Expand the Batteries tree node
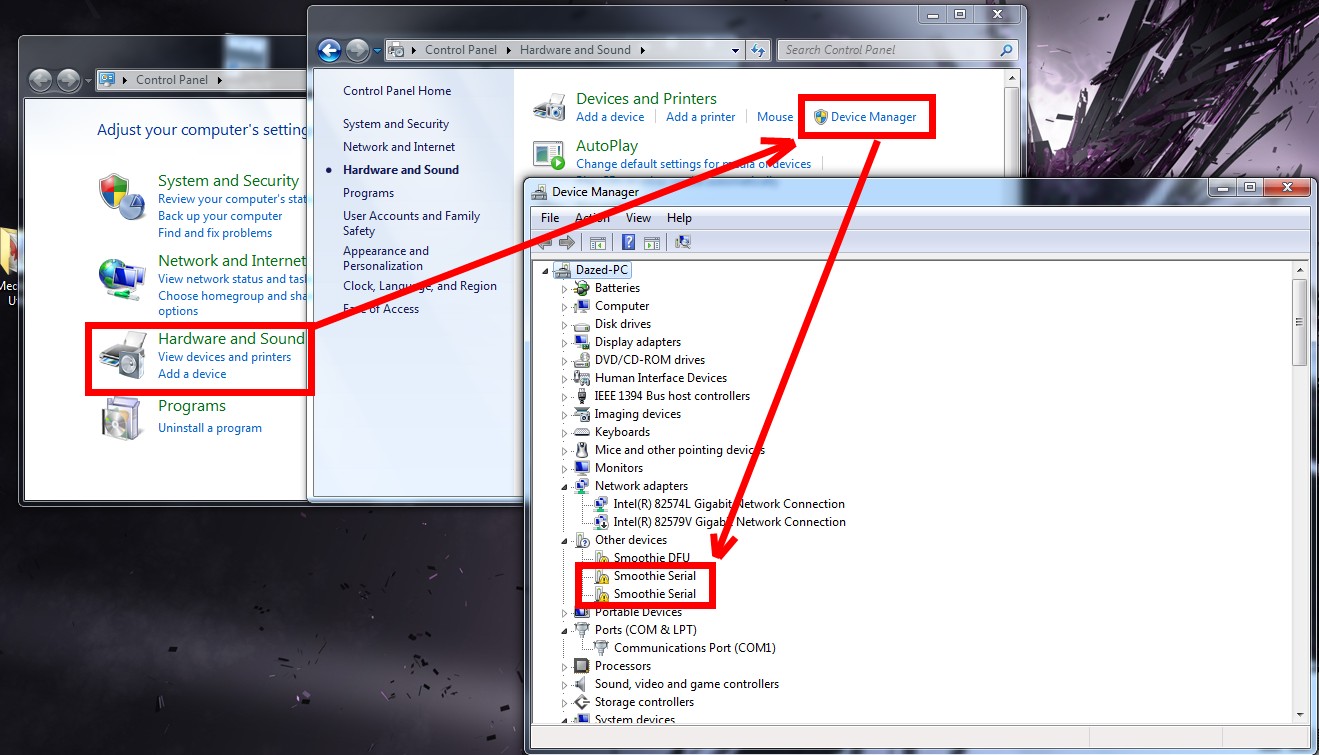Image resolution: width=1319 pixels, height=755 pixels. coord(564,288)
